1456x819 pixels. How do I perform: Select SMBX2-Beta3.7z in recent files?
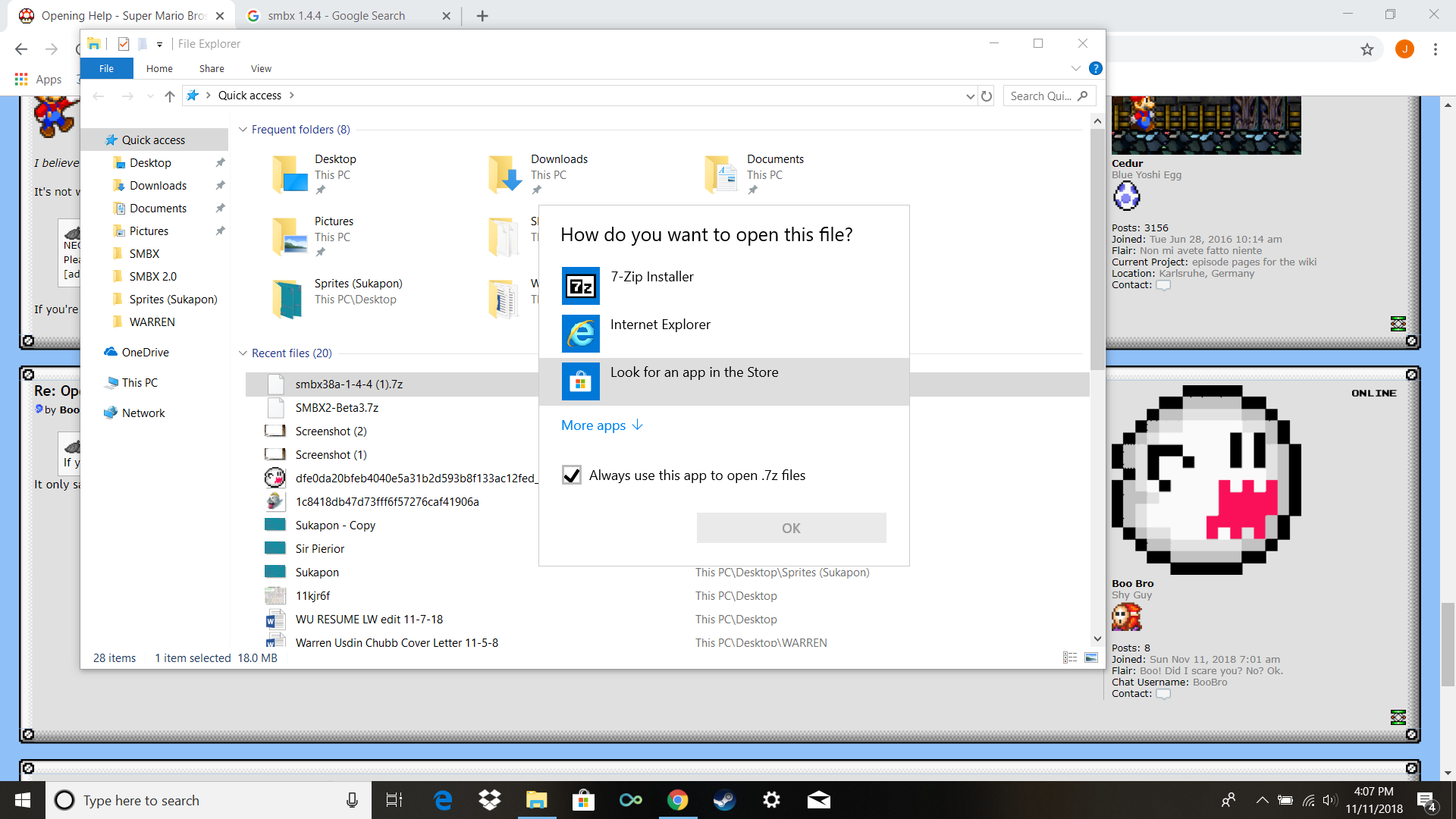(x=337, y=408)
